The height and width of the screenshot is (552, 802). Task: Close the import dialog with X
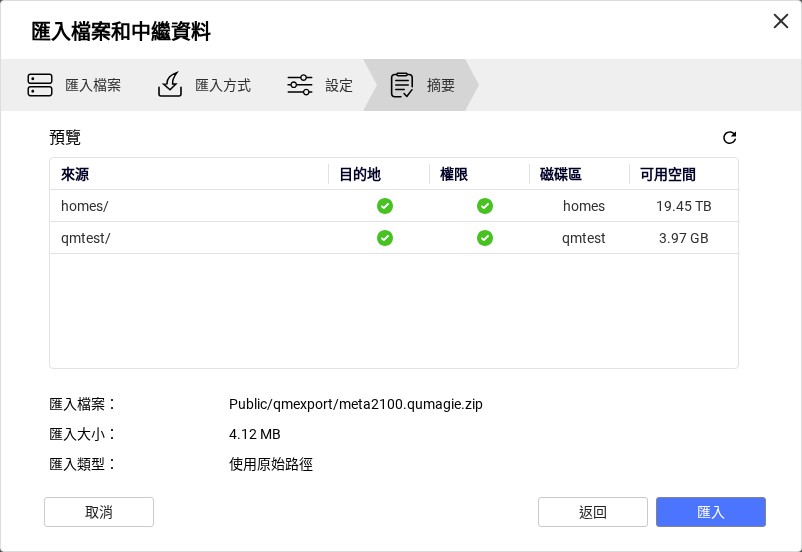click(x=781, y=21)
